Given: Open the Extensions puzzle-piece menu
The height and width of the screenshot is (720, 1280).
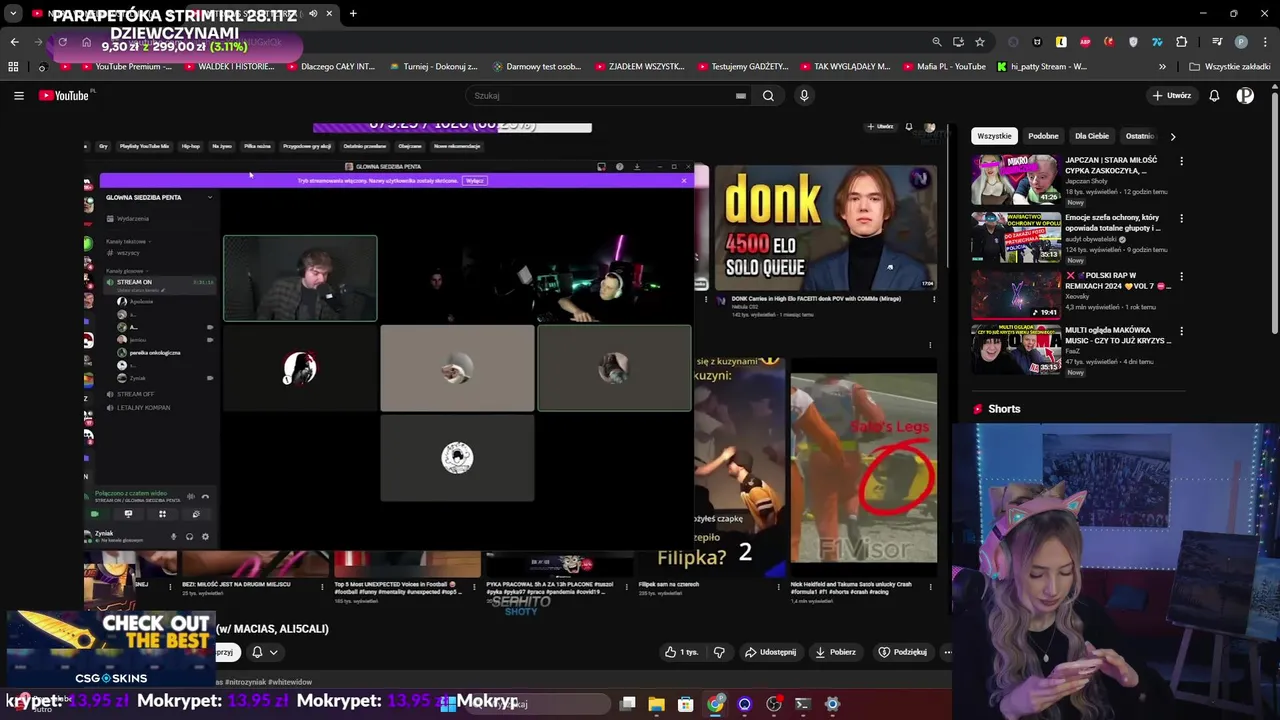Looking at the screenshot, I should click(1182, 42).
